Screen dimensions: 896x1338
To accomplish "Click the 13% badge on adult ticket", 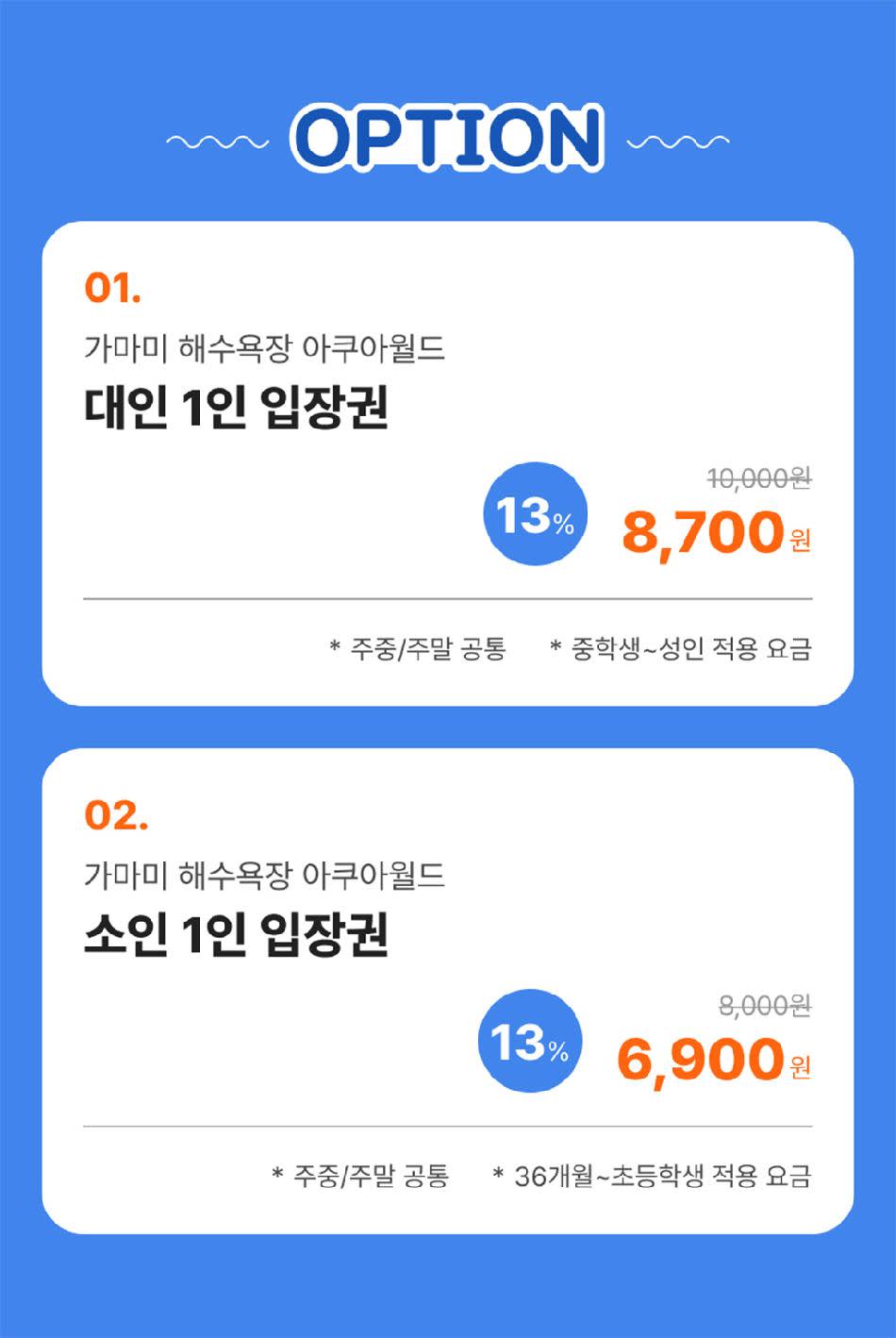I will pos(535,515).
